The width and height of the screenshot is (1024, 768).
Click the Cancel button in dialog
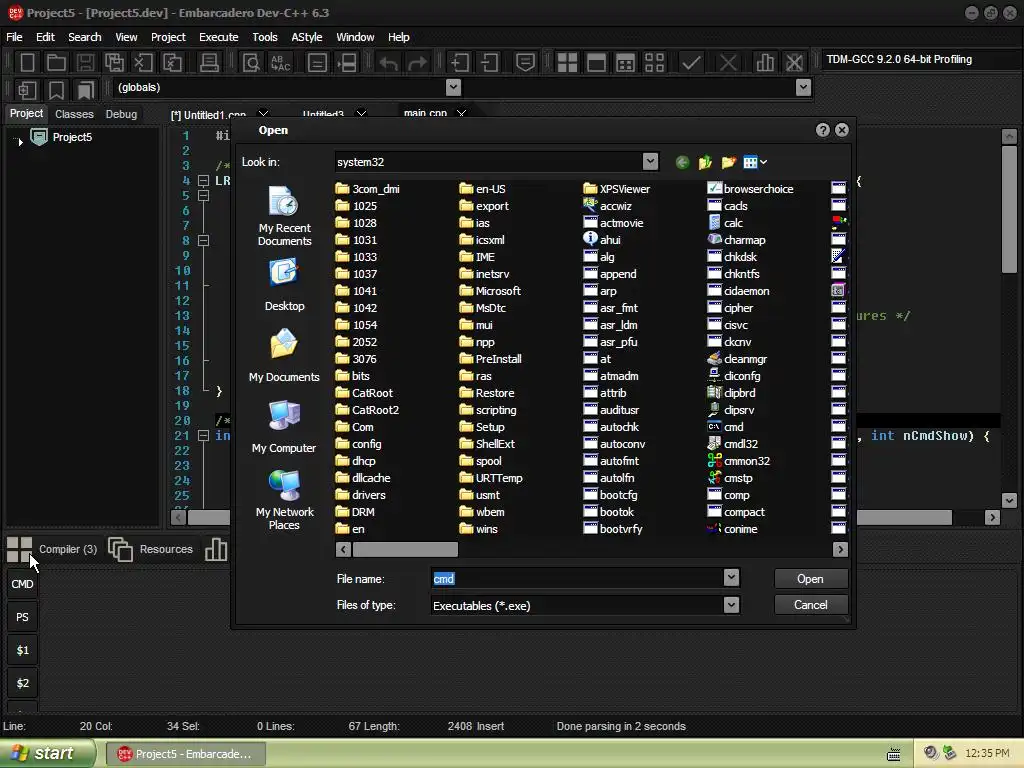pos(810,605)
